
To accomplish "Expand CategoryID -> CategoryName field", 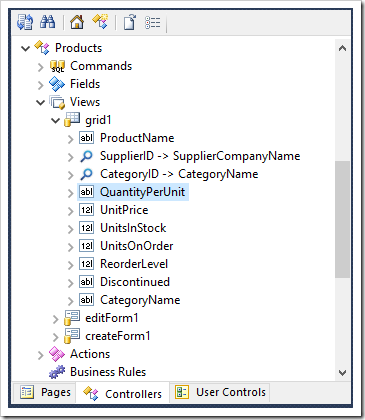I will (70, 175).
